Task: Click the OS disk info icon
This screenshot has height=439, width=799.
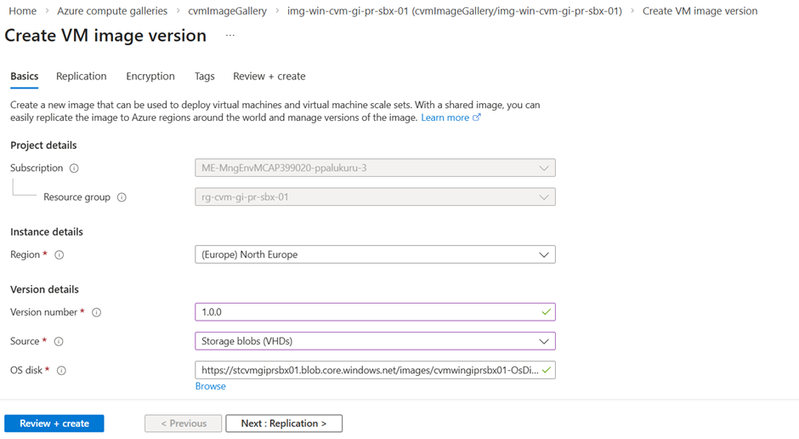Action: pos(62,371)
